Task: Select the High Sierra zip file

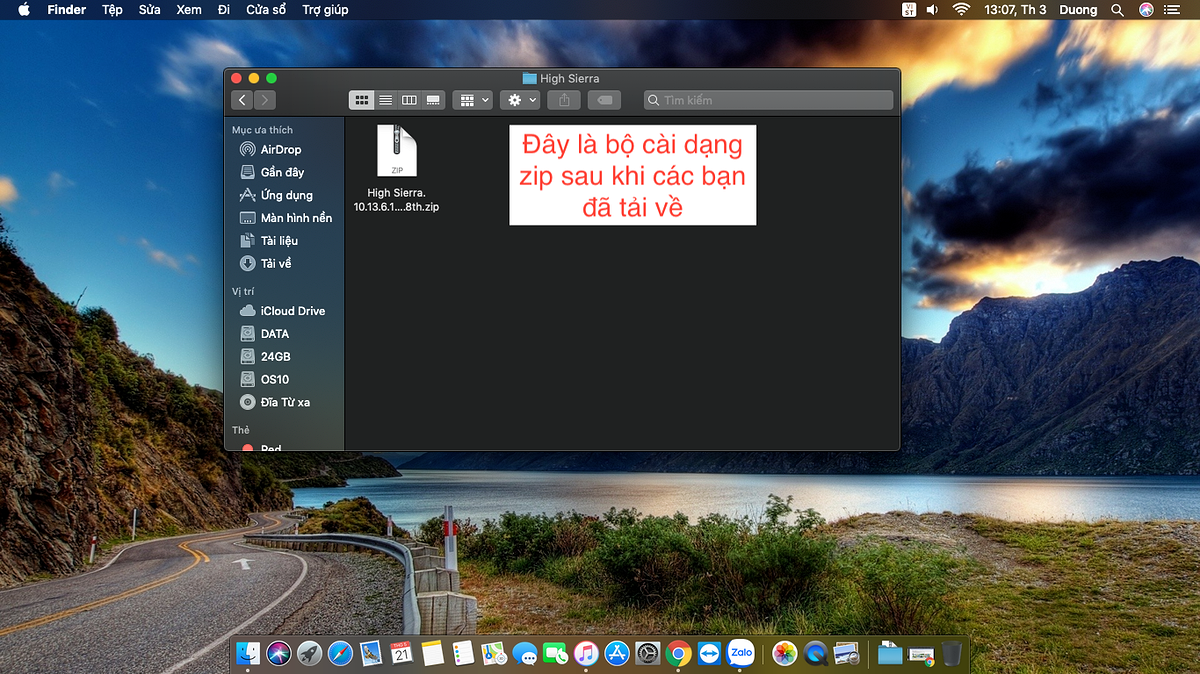Action: (x=397, y=168)
